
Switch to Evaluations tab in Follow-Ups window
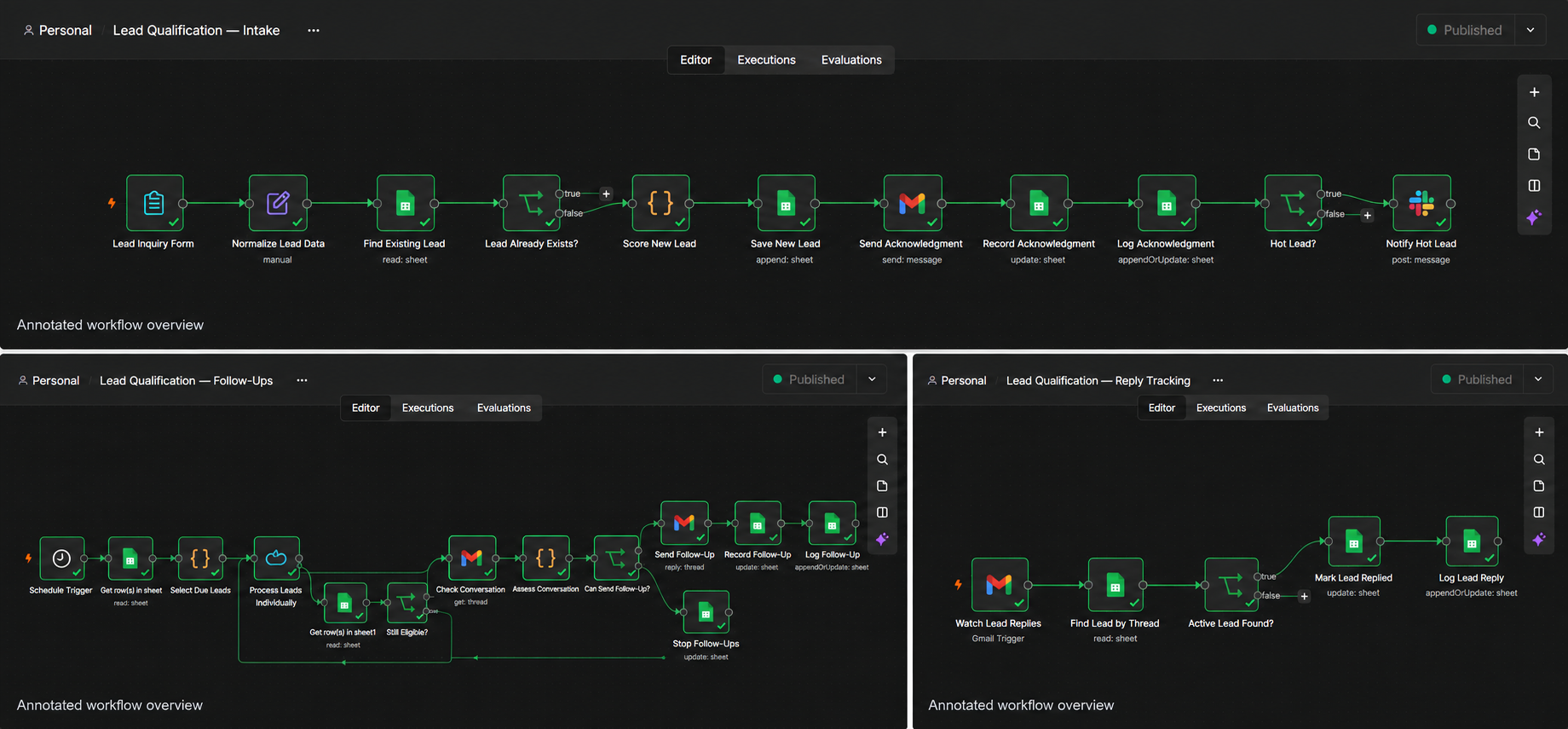coord(504,408)
